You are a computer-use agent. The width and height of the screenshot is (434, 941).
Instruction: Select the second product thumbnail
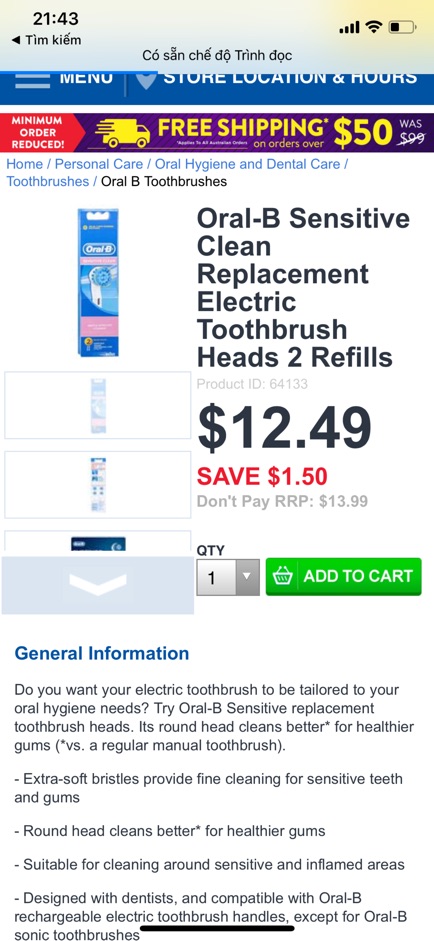[x=98, y=485]
